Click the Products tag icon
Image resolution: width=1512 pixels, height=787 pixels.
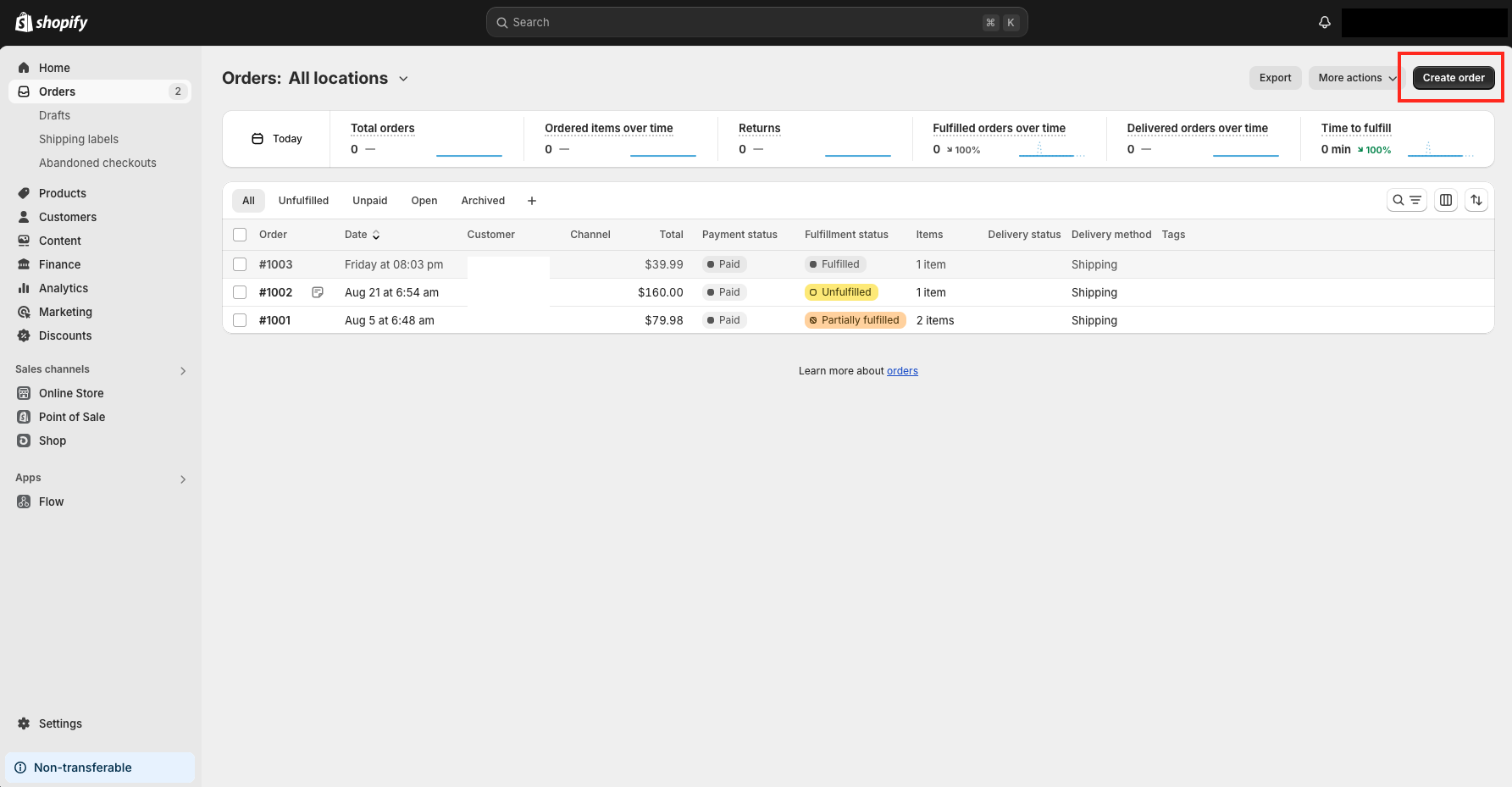[x=24, y=193]
